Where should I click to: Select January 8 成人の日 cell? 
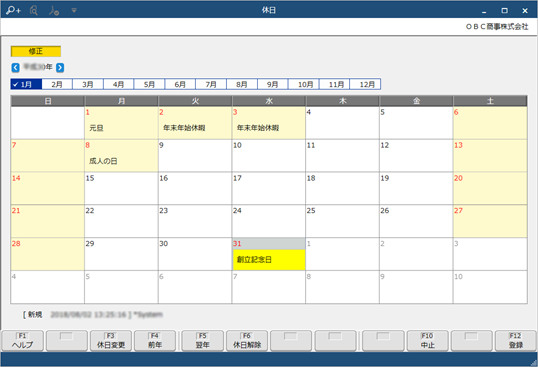(x=121, y=156)
